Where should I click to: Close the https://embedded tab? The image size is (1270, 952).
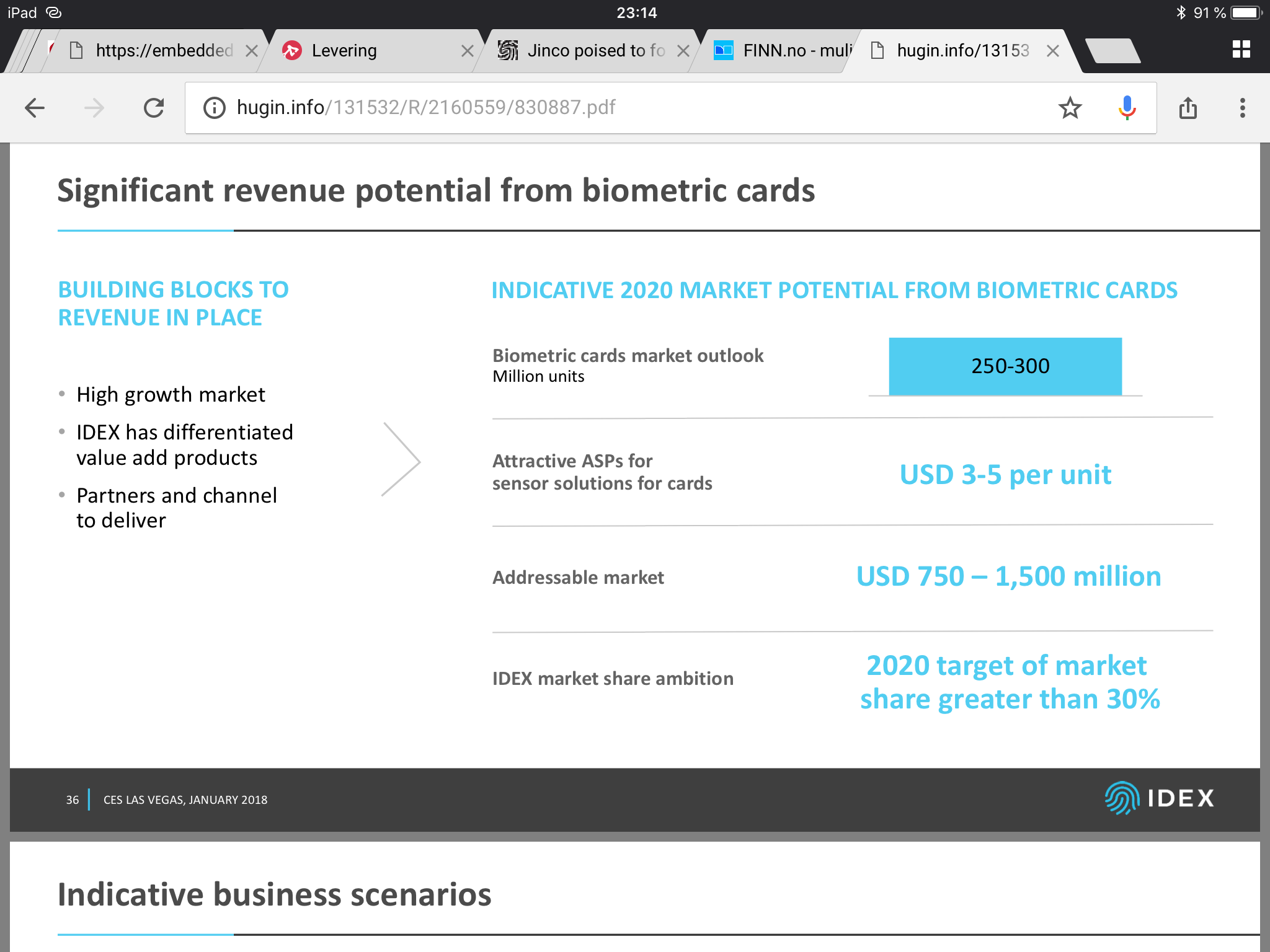pyautogui.click(x=251, y=51)
